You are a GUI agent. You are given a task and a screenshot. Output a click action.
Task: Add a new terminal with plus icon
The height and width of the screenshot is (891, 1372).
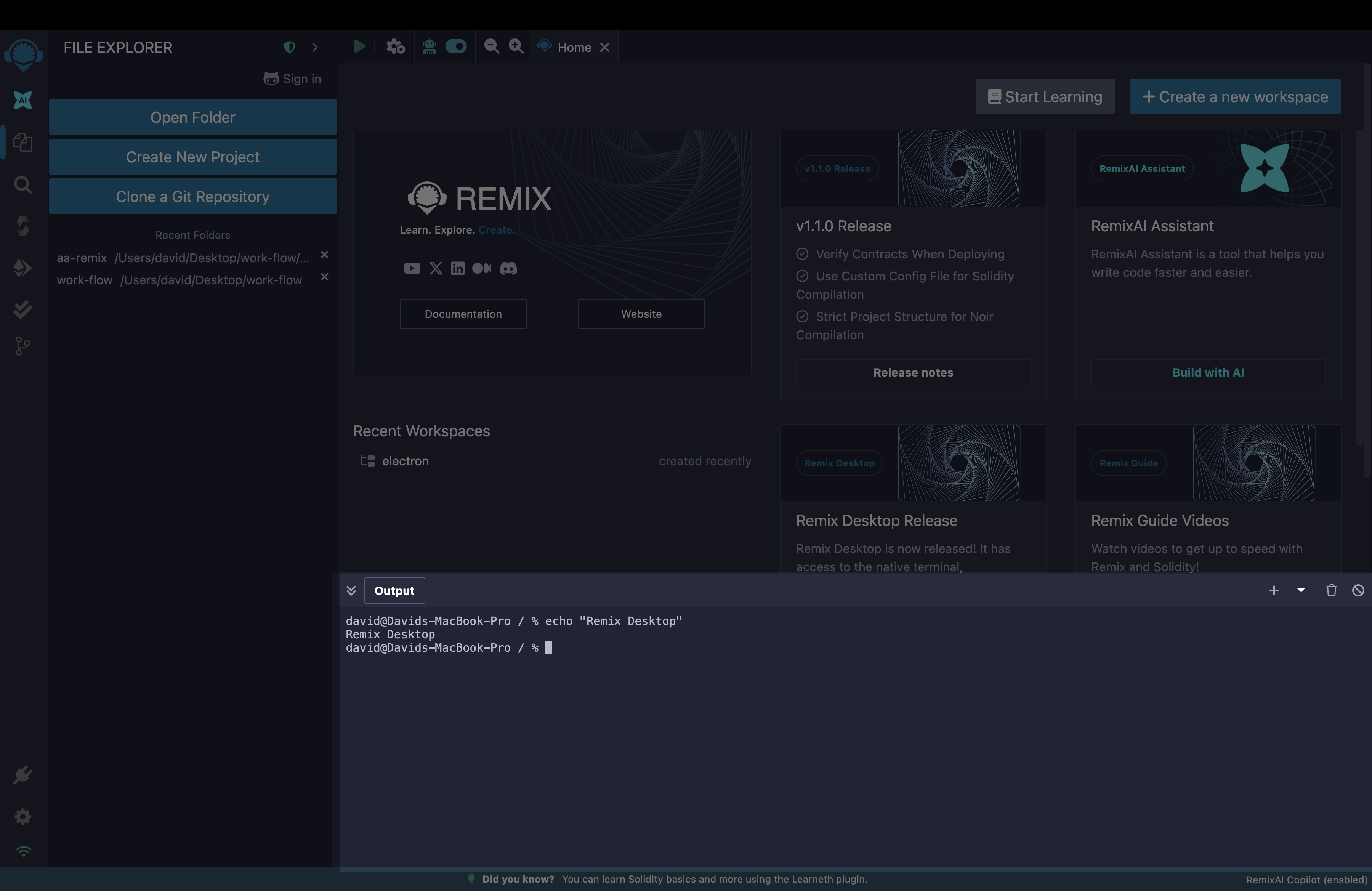[x=1274, y=591]
